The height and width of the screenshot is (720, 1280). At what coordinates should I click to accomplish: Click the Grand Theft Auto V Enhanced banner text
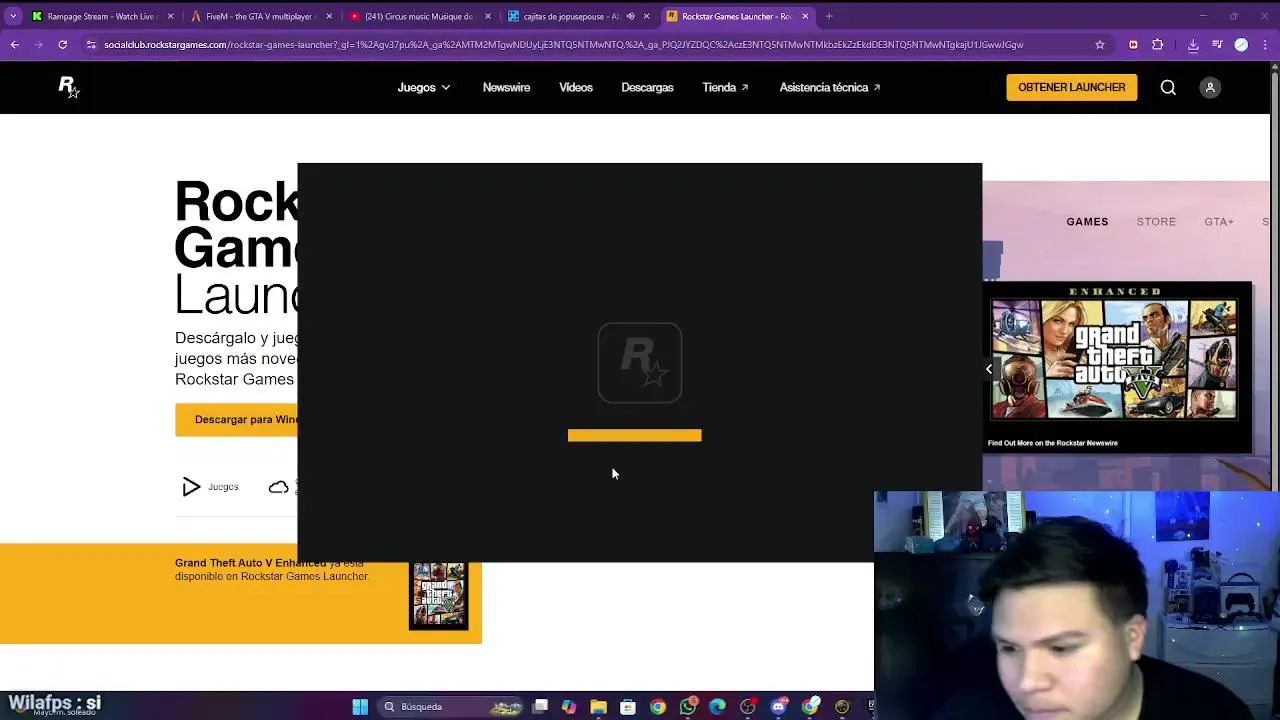pyautogui.click(x=272, y=570)
